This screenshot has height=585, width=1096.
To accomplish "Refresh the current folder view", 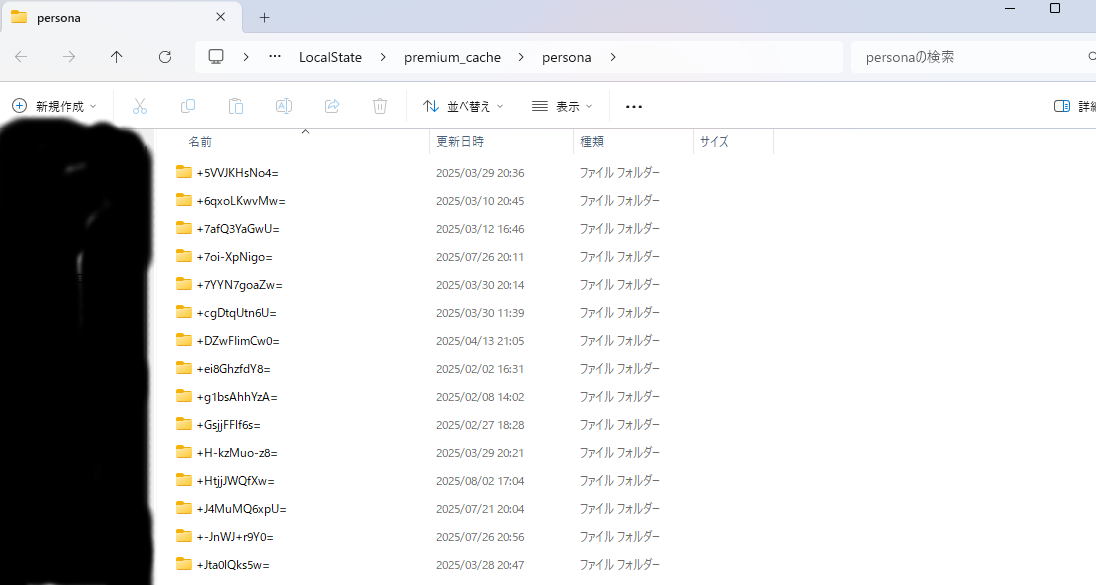I will (x=165, y=57).
